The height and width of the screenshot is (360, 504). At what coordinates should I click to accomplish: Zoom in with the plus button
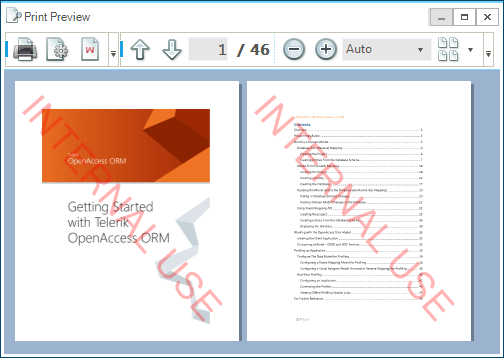[x=326, y=50]
